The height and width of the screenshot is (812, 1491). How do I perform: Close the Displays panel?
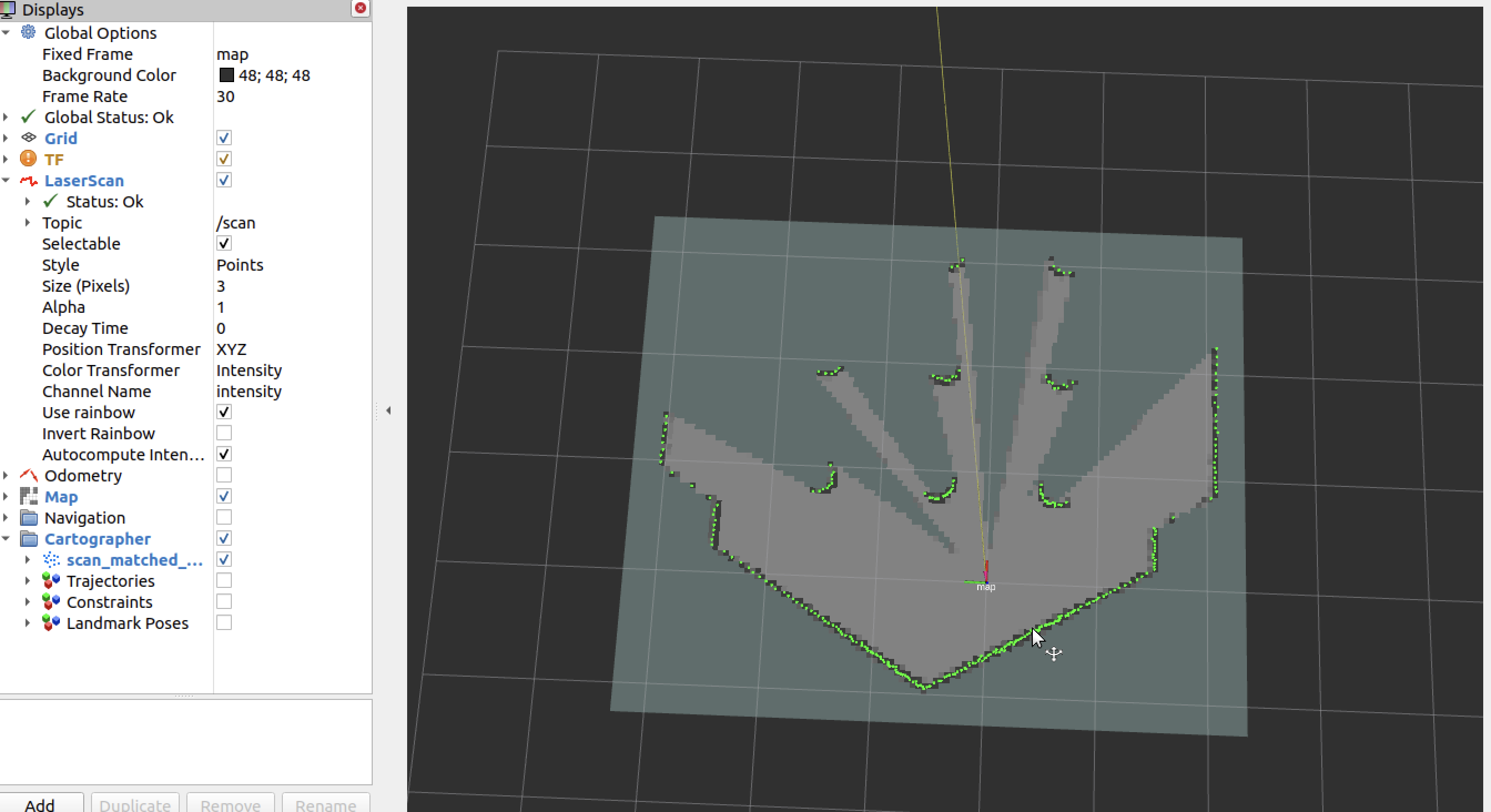(x=360, y=8)
